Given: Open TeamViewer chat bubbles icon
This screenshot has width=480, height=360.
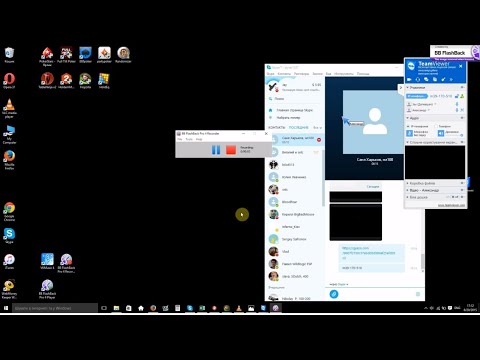Looking at the screenshot, I should tap(426, 79).
